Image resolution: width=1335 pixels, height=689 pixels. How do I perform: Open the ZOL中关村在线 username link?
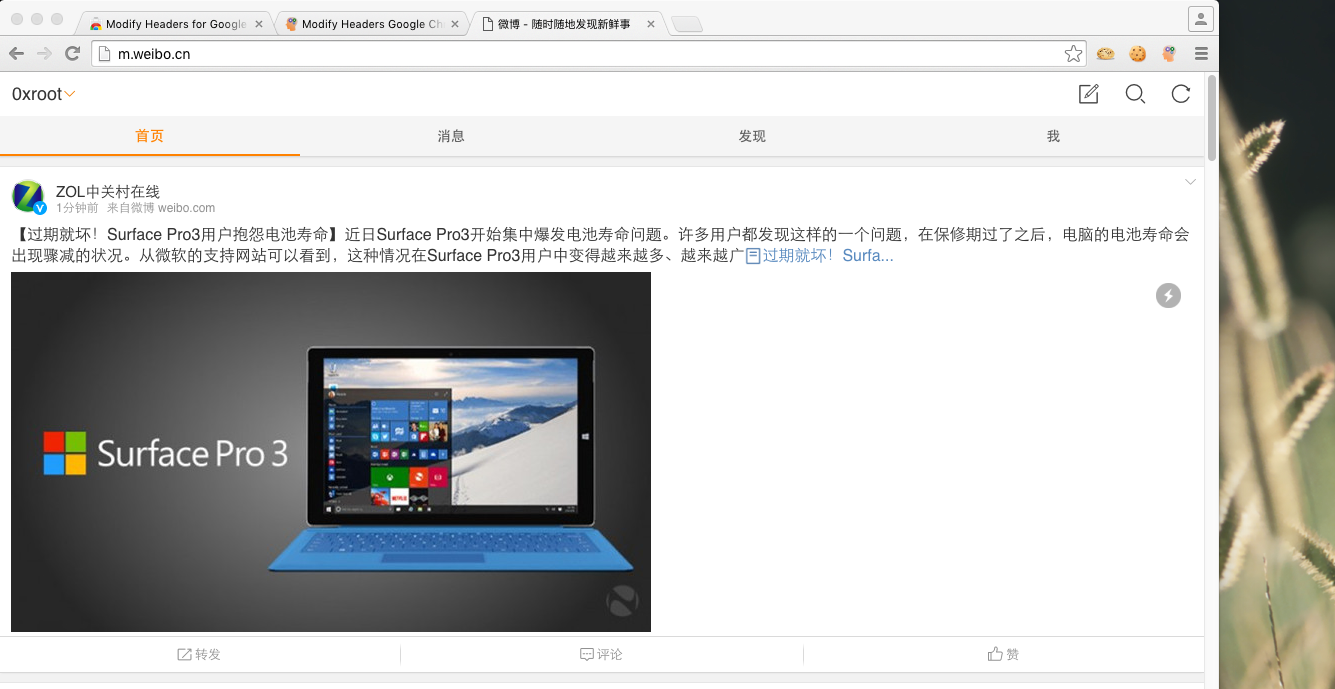(x=108, y=191)
